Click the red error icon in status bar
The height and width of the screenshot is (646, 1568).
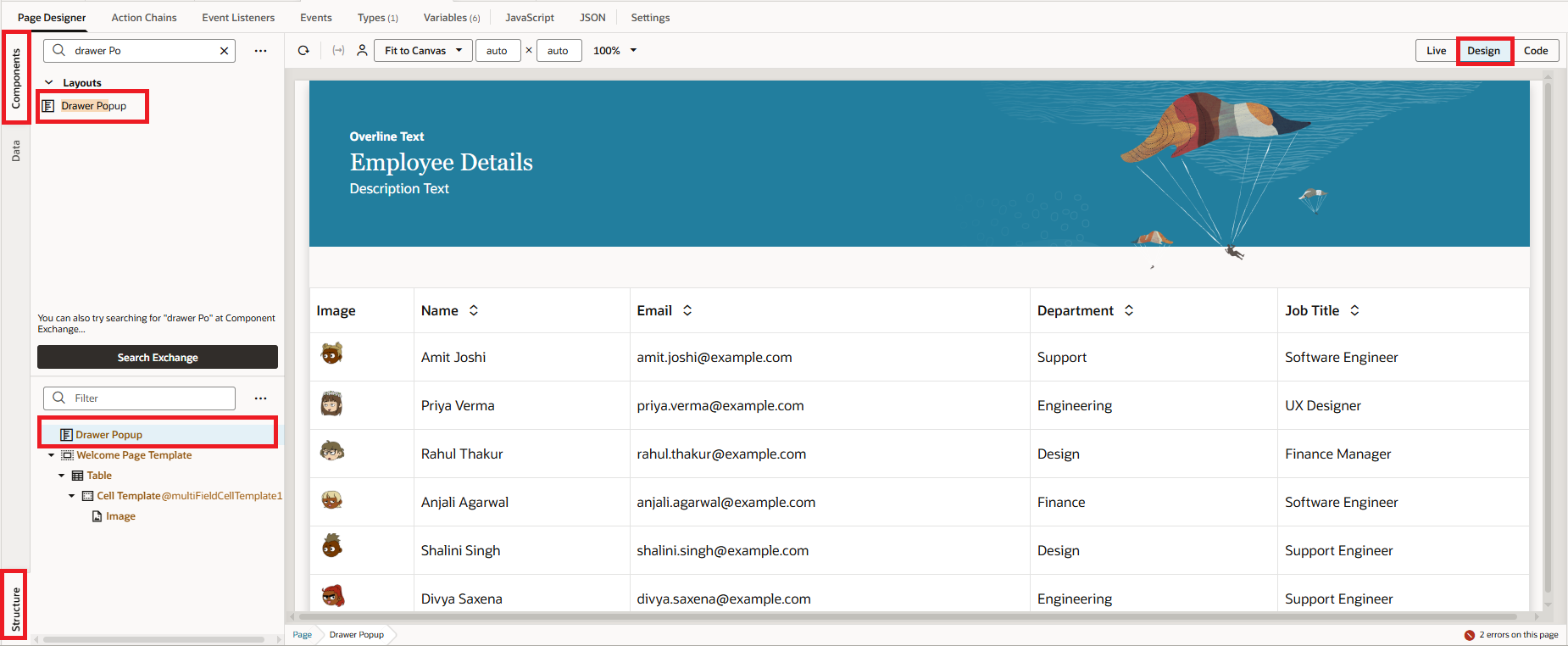pos(1469,635)
